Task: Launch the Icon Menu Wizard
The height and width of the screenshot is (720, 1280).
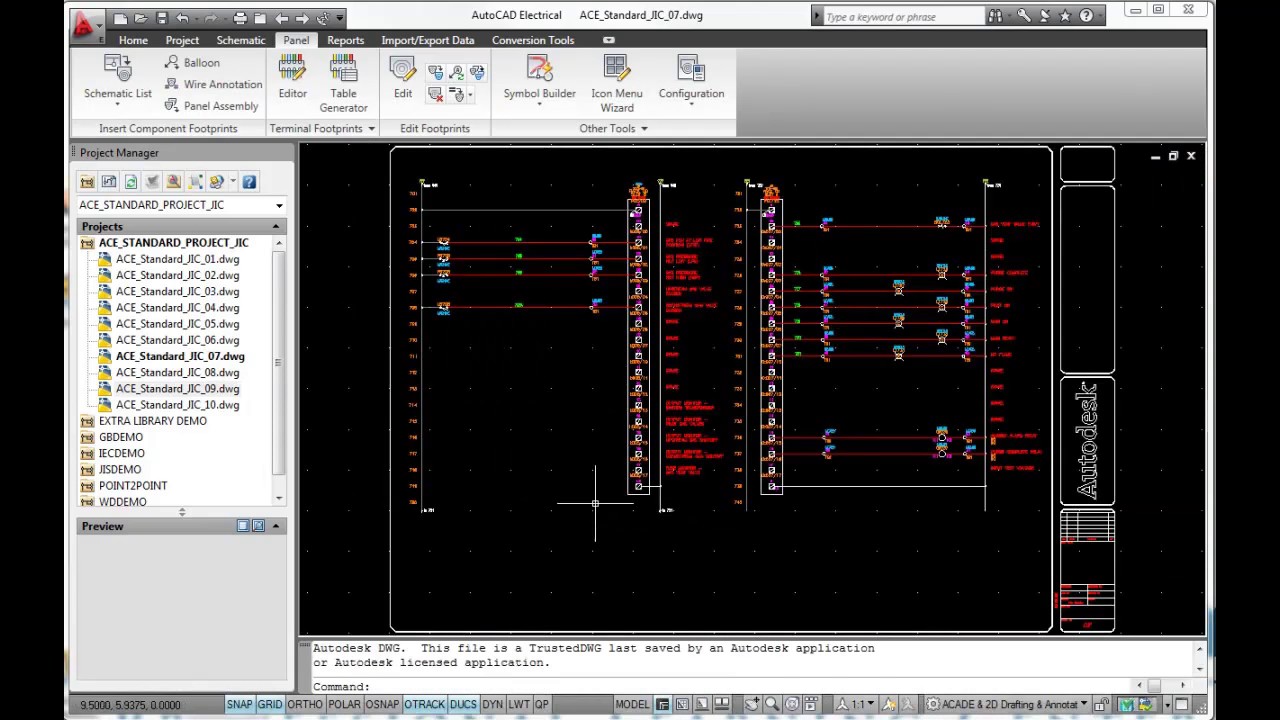Action: (x=617, y=83)
